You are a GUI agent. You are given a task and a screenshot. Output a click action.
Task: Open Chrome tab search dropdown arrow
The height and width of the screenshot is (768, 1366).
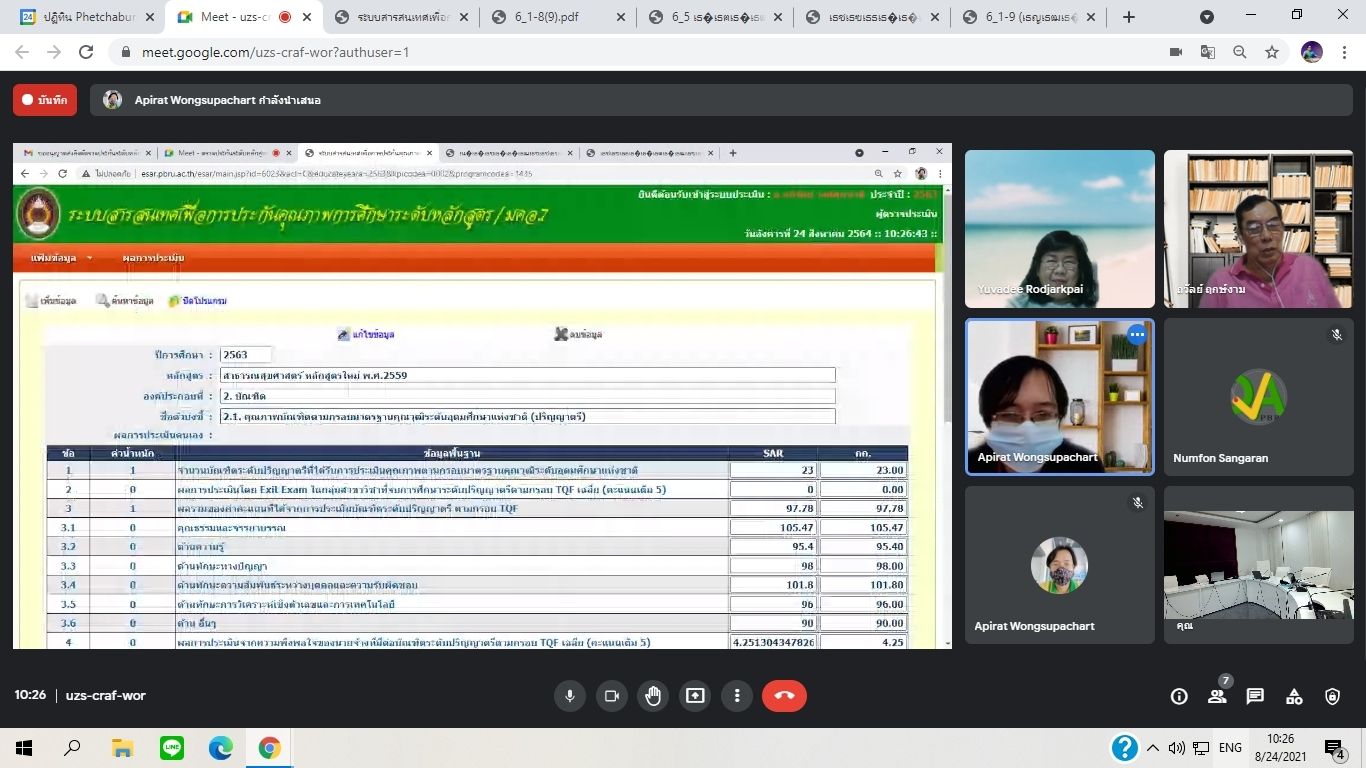click(x=1207, y=17)
